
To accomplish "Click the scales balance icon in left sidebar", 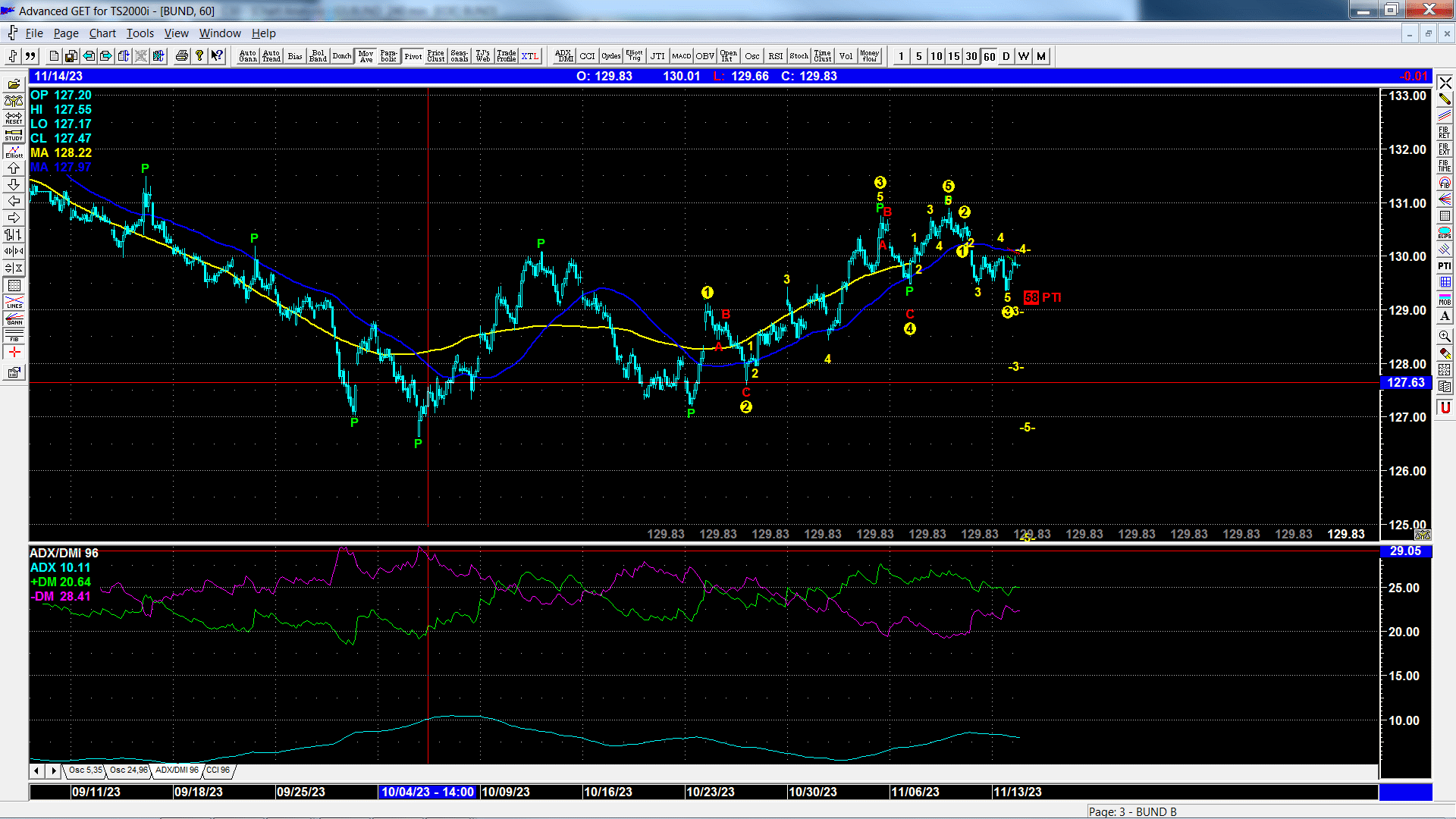I will point(14,101).
